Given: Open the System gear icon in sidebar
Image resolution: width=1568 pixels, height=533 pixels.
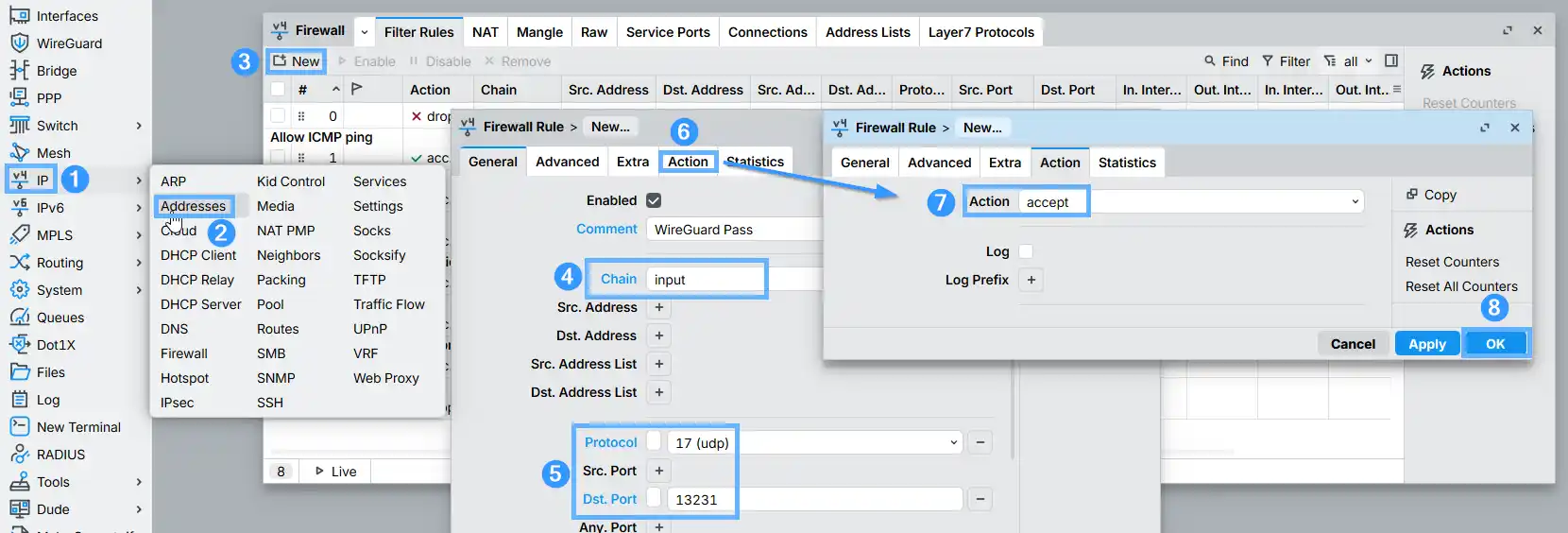Looking at the screenshot, I should pos(19,290).
